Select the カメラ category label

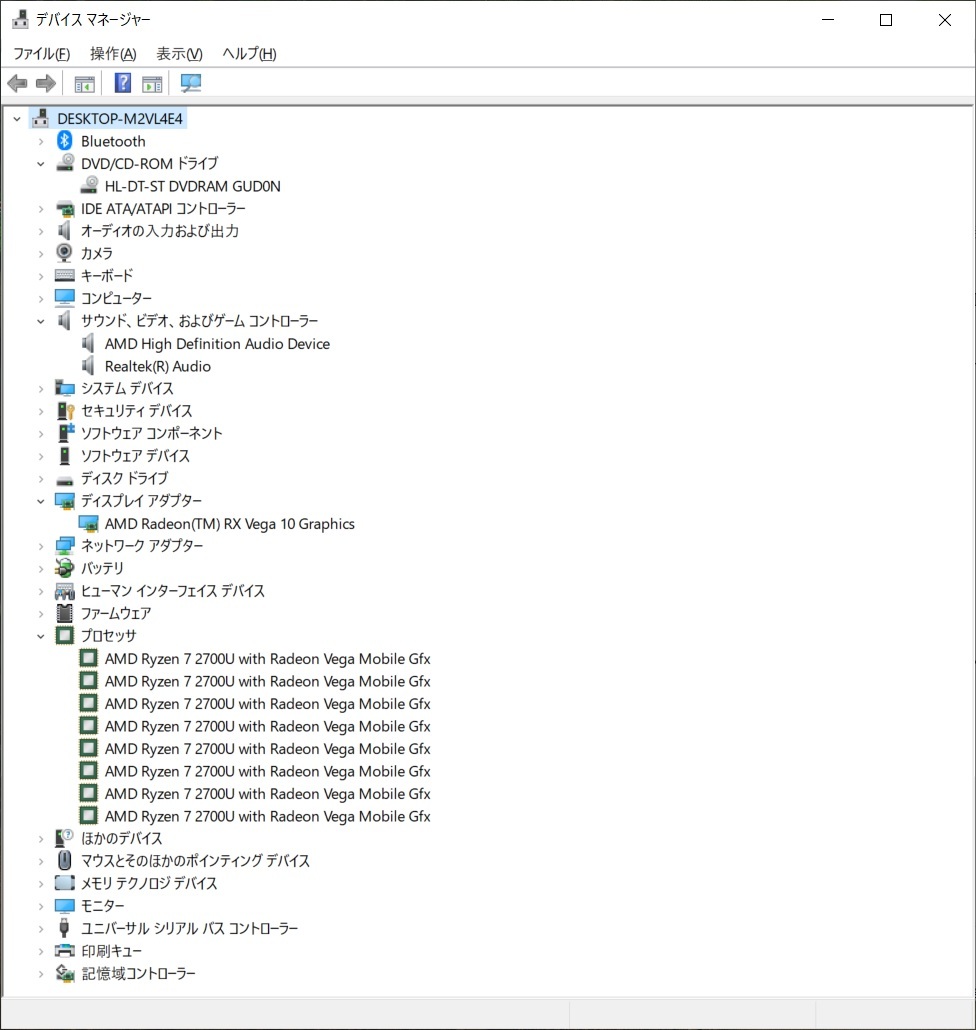point(97,254)
